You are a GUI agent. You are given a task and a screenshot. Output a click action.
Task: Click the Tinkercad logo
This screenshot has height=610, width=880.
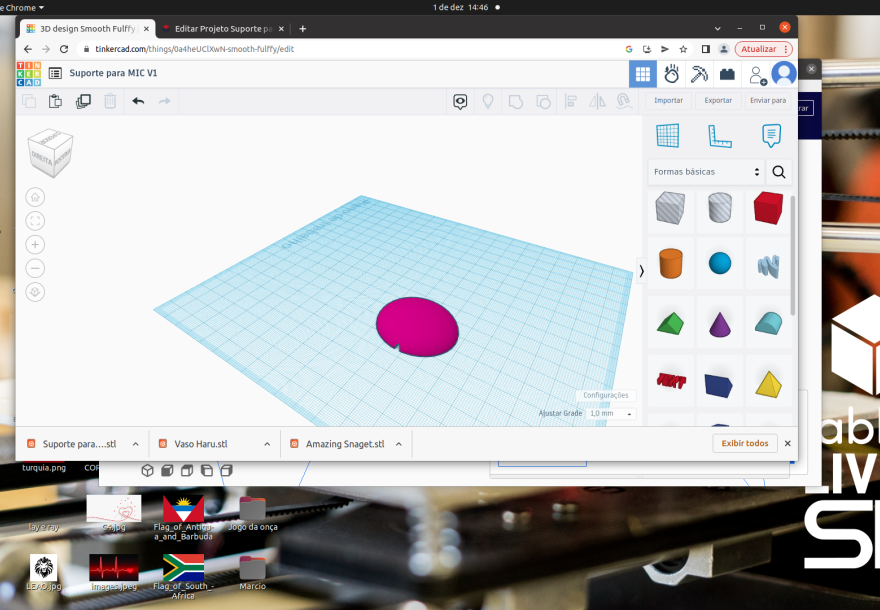[29, 74]
